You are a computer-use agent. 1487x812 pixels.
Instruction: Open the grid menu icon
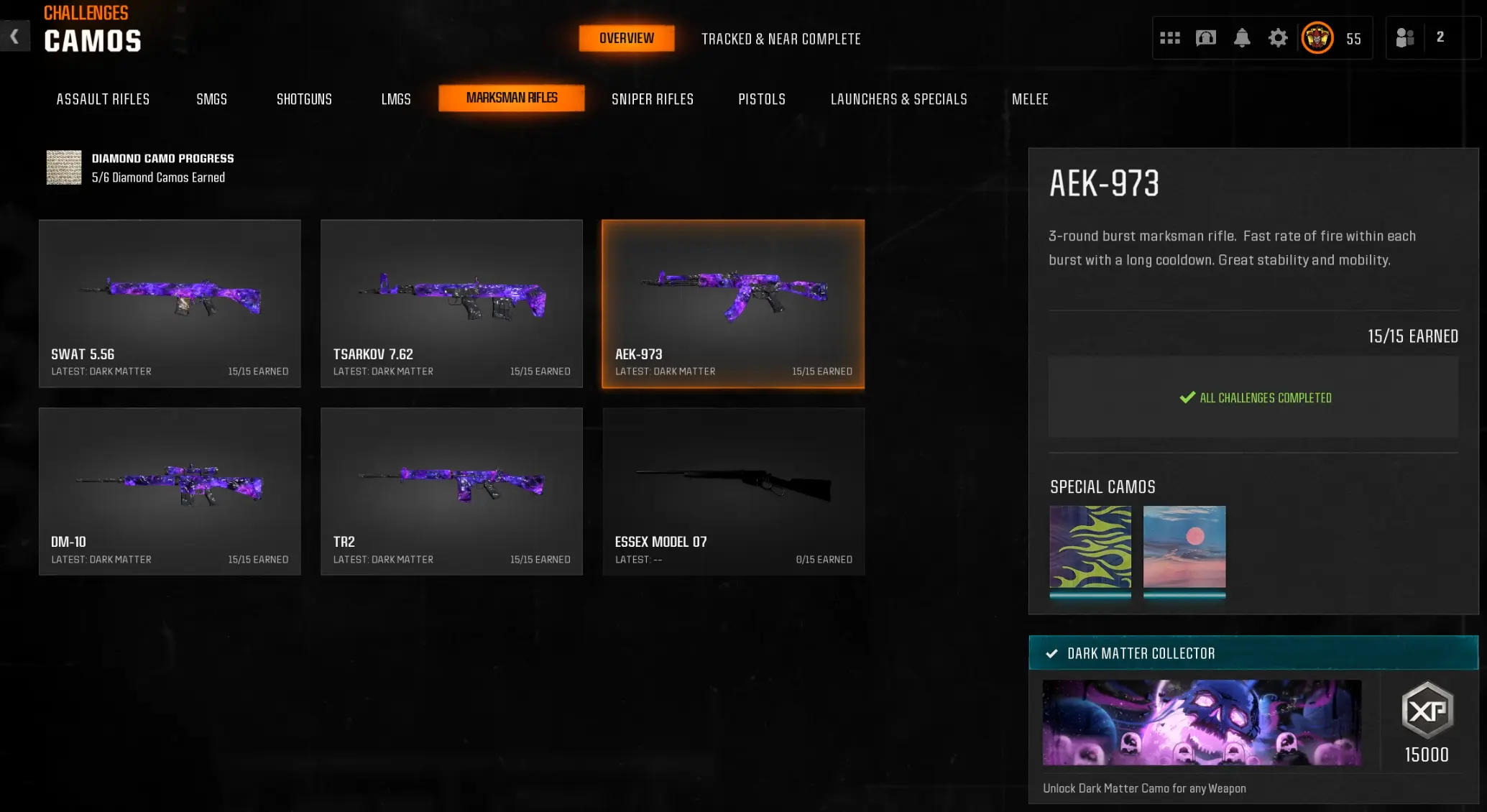pos(1170,38)
